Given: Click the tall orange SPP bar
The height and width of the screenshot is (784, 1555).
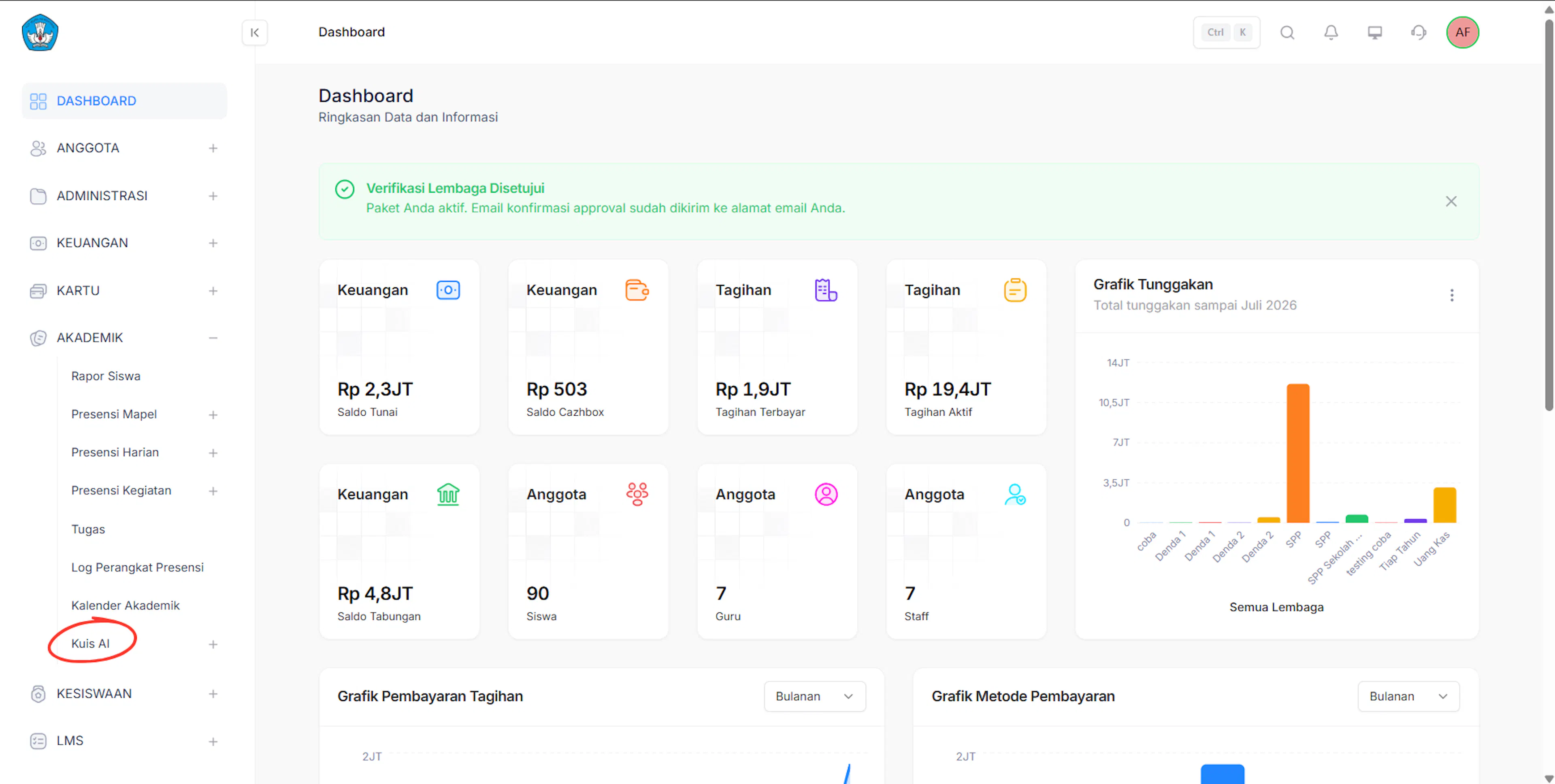Looking at the screenshot, I should [x=1298, y=453].
